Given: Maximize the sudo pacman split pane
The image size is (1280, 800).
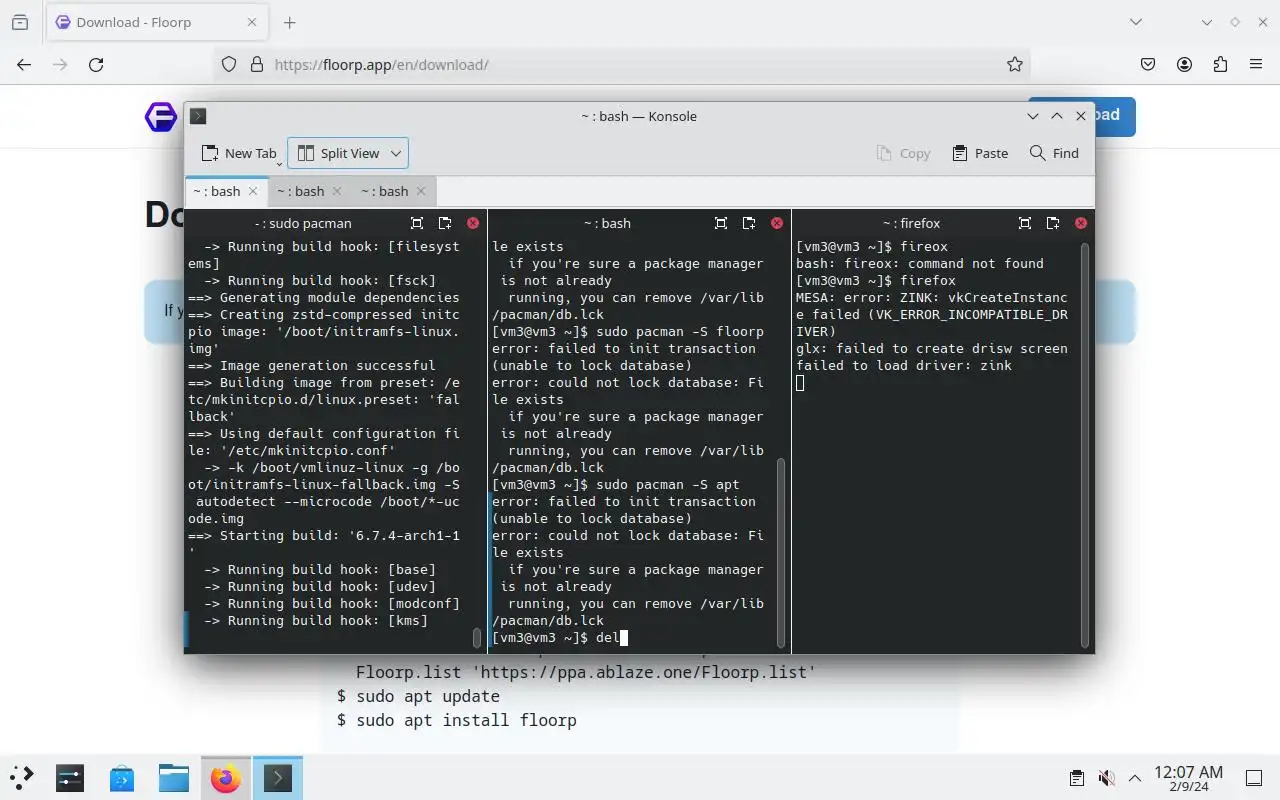Looking at the screenshot, I should pyautogui.click(x=417, y=223).
